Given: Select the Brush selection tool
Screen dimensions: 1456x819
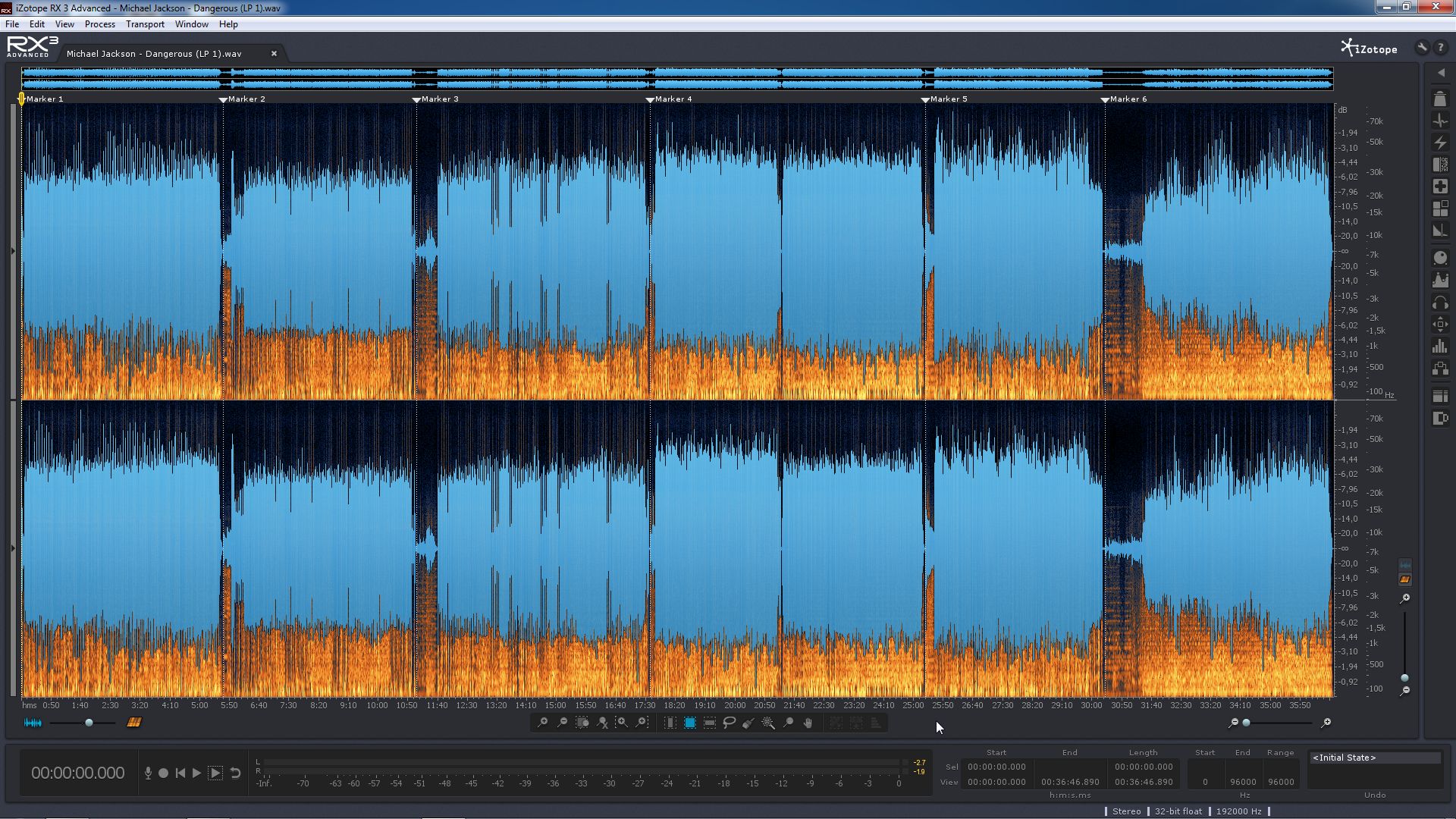Looking at the screenshot, I should (x=748, y=723).
